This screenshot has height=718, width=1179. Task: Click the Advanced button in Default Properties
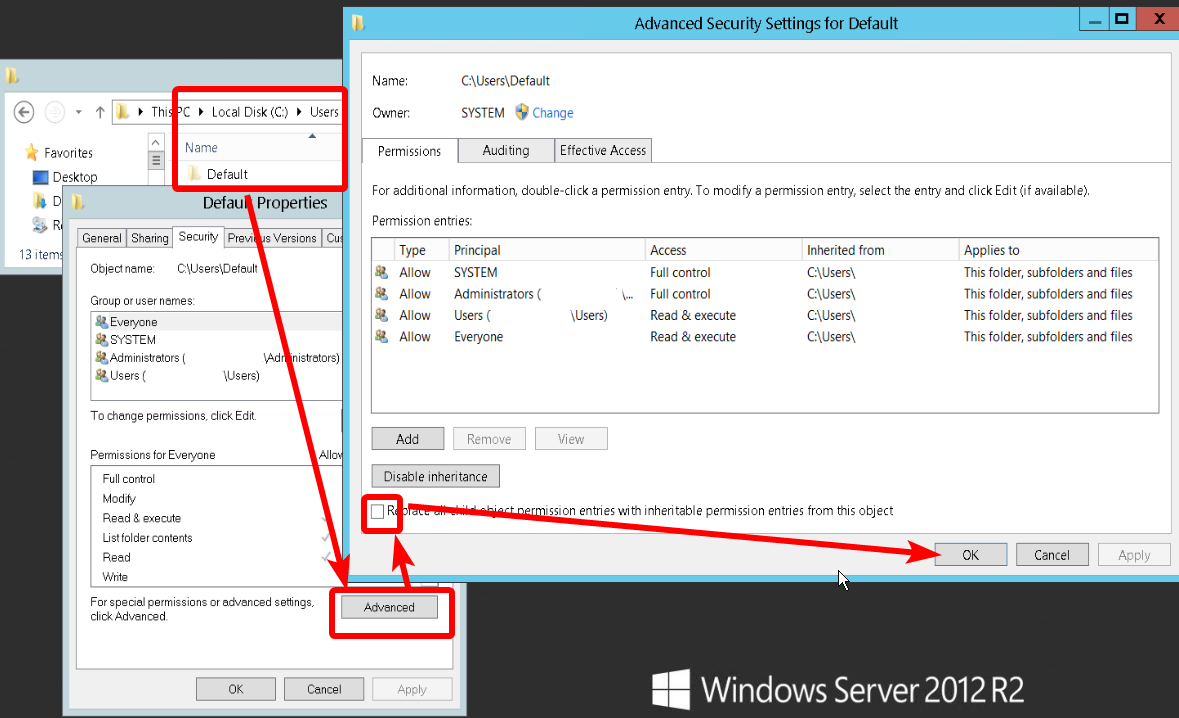pyautogui.click(x=389, y=607)
